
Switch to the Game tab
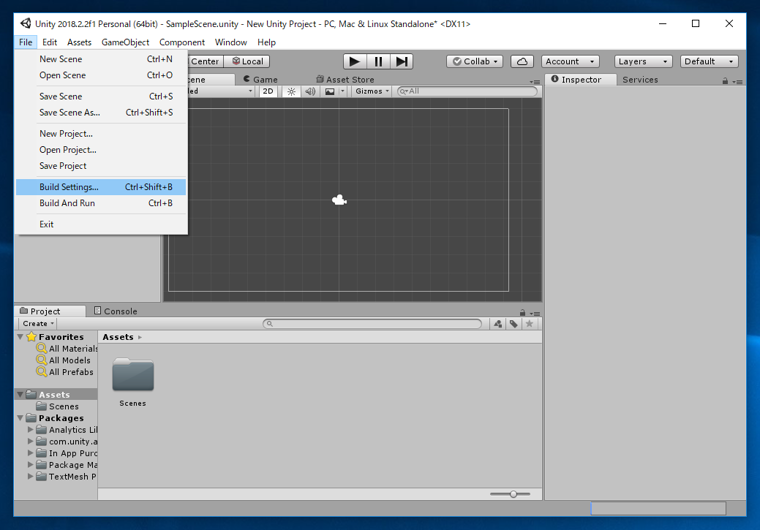tap(261, 80)
